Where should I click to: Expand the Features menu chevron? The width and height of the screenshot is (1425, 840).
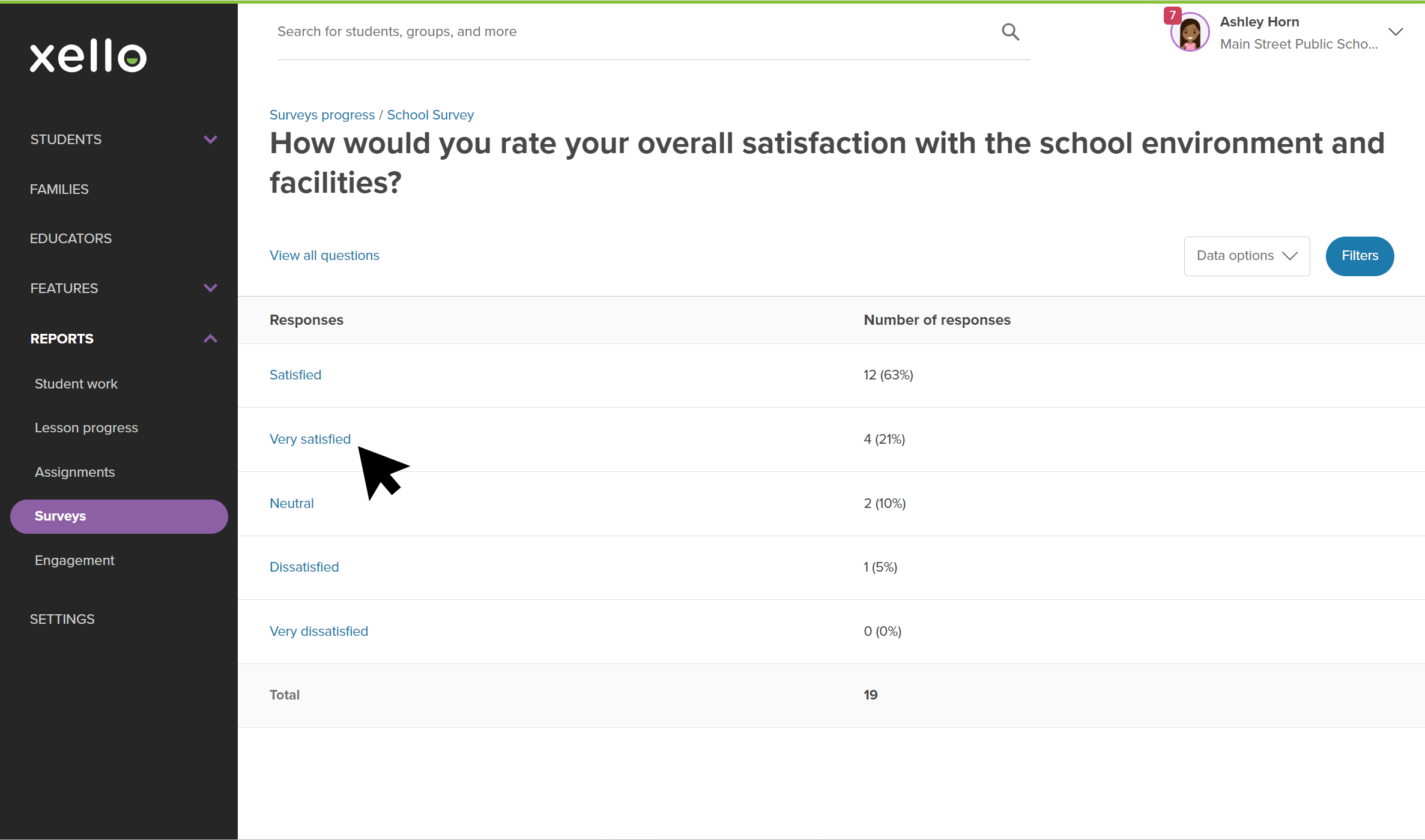click(210, 288)
